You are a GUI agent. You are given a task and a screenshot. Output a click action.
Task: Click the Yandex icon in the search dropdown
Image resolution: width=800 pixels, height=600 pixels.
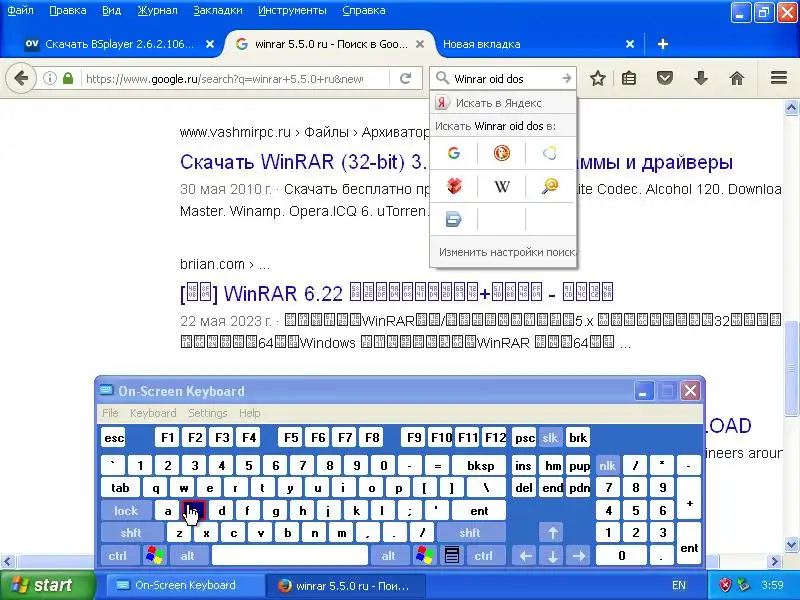(442, 103)
